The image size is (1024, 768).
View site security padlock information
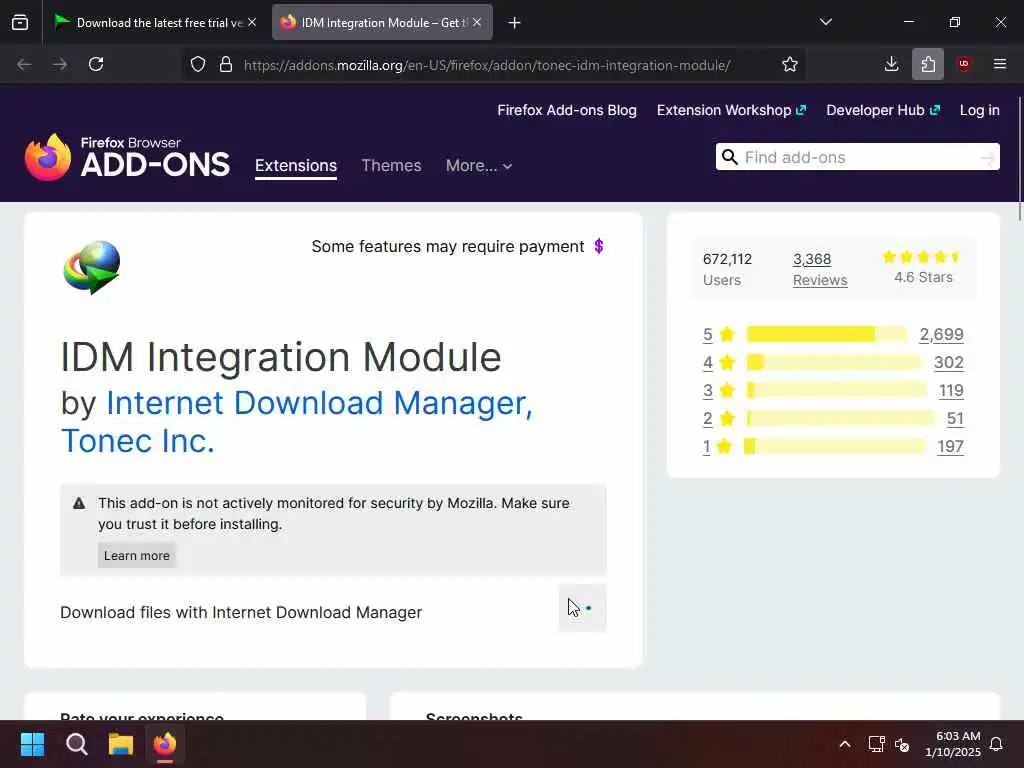click(x=226, y=64)
